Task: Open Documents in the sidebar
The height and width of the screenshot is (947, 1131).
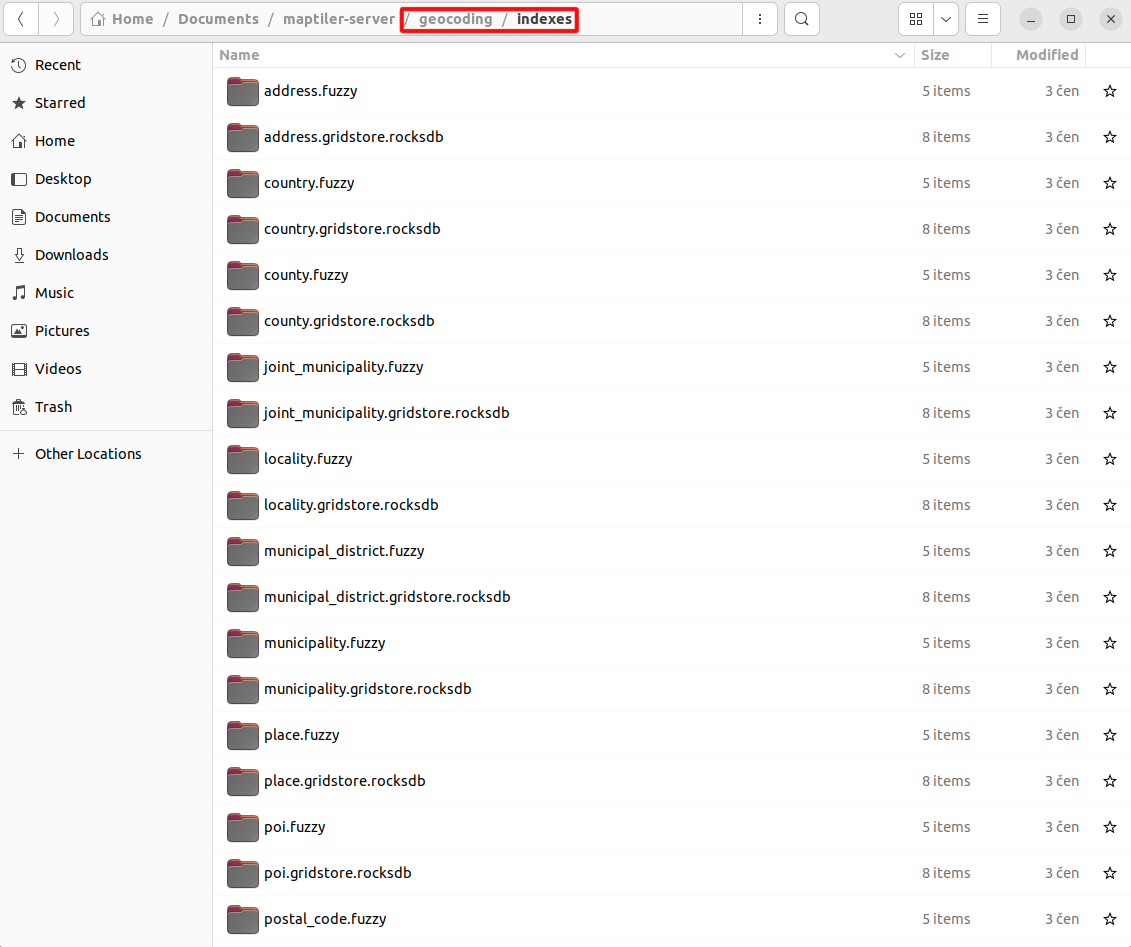Action: pos(106,217)
